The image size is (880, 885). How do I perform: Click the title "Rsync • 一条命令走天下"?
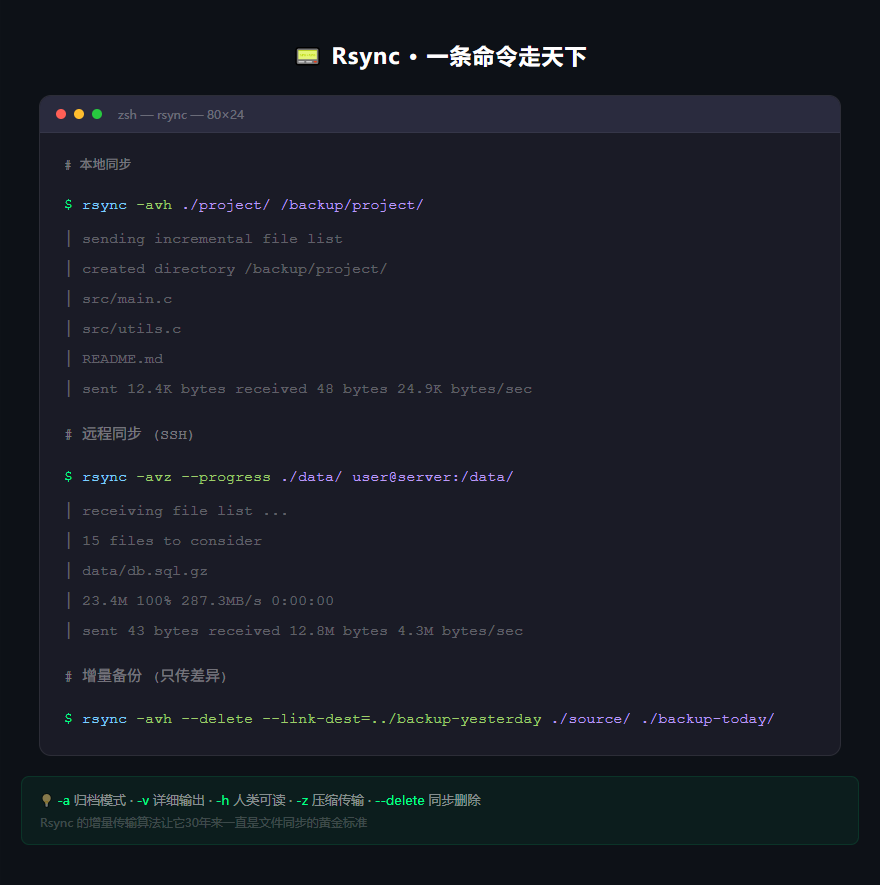pos(459,56)
